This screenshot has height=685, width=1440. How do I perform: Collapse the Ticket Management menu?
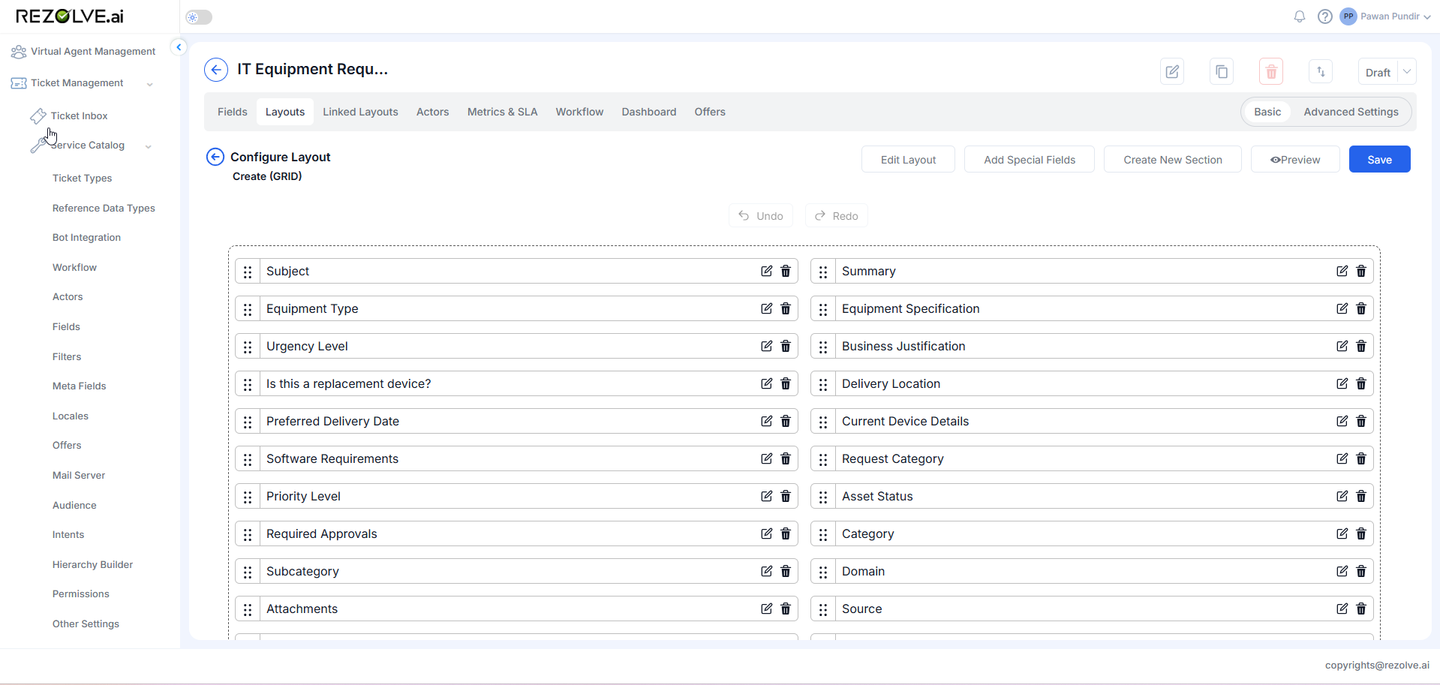150,84
